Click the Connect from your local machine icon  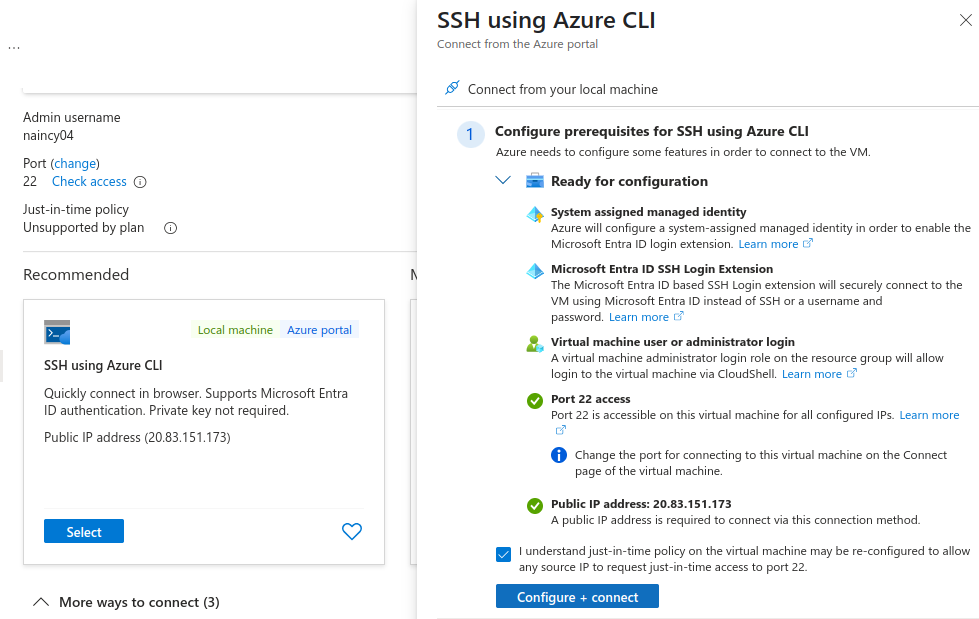point(451,89)
